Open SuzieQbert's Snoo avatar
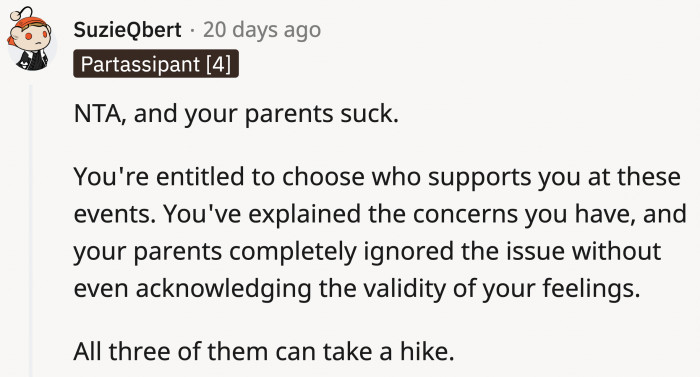The width and height of the screenshot is (700, 377). [x=31, y=39]
